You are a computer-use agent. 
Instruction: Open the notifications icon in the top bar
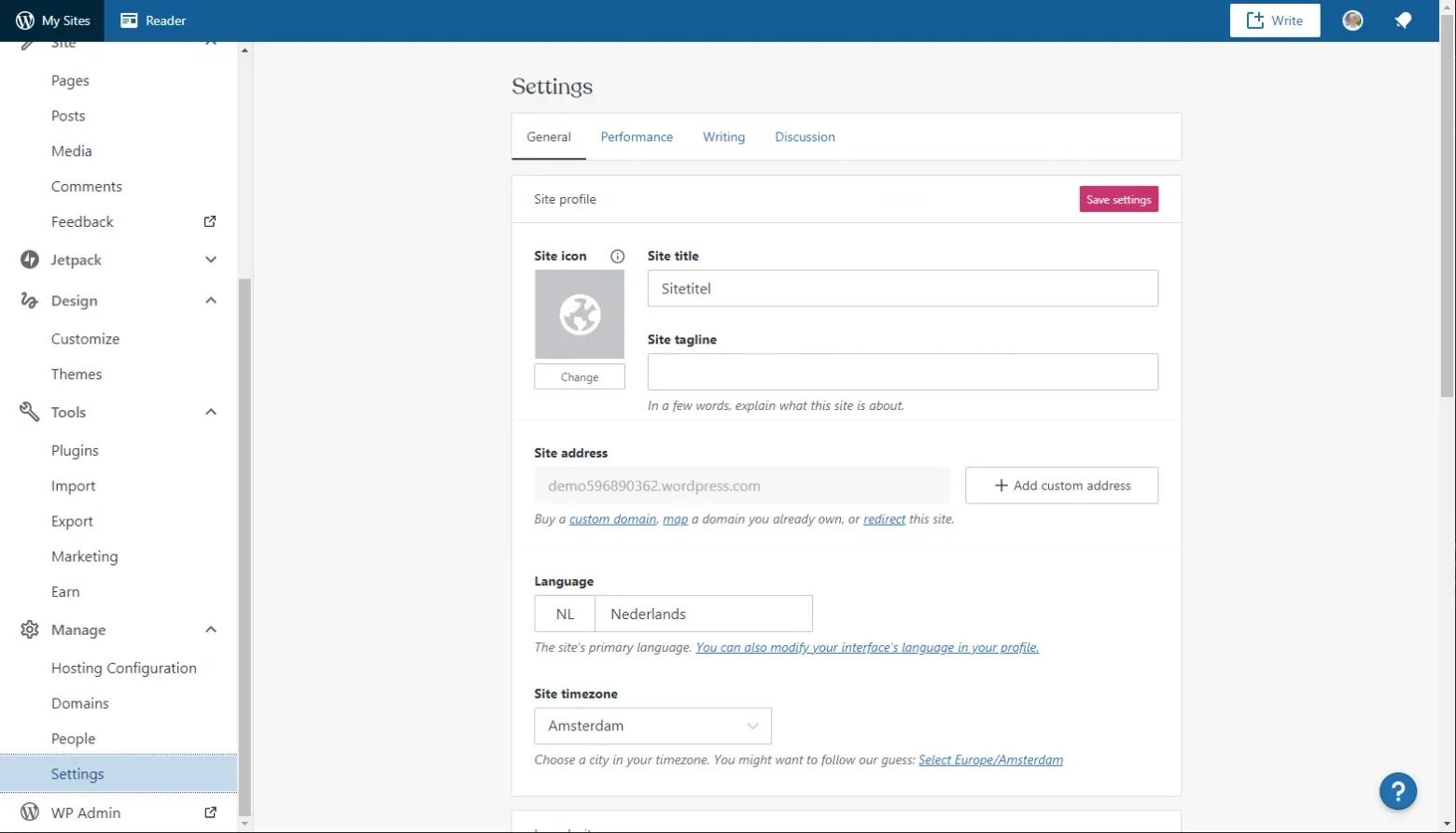[x=1403, y=21]
